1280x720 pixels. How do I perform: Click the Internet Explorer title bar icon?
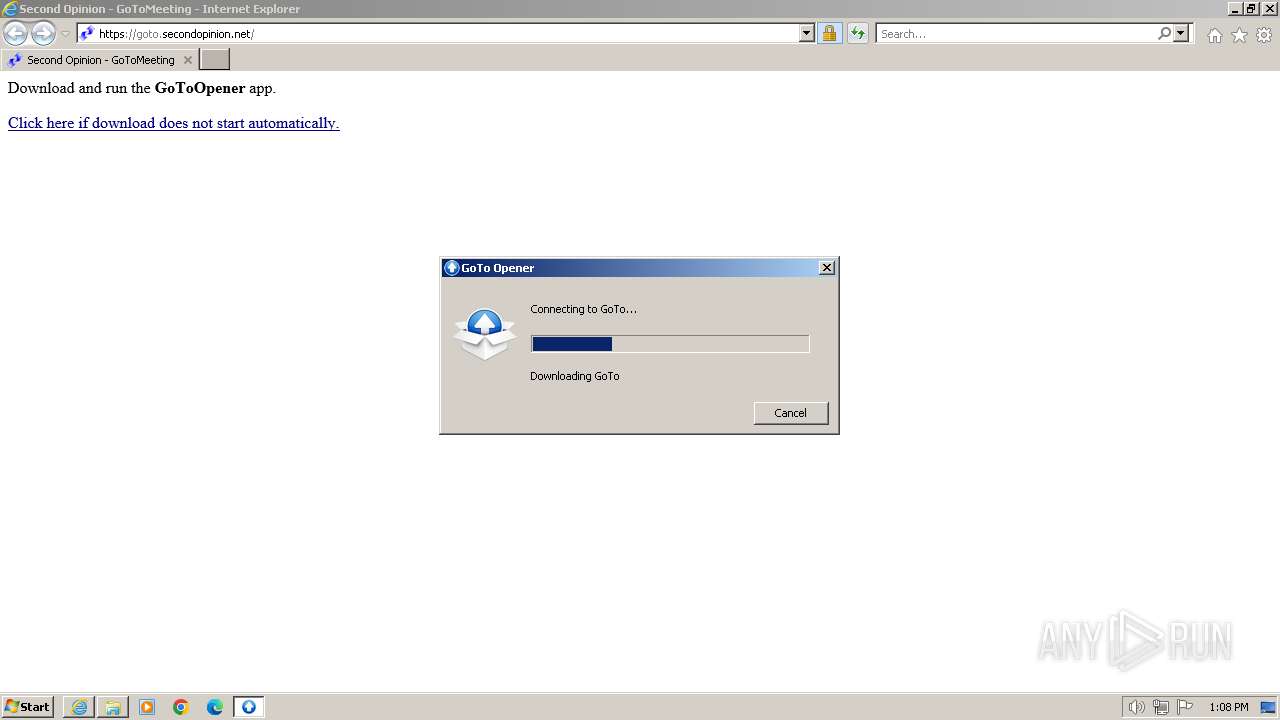point(10,9)
